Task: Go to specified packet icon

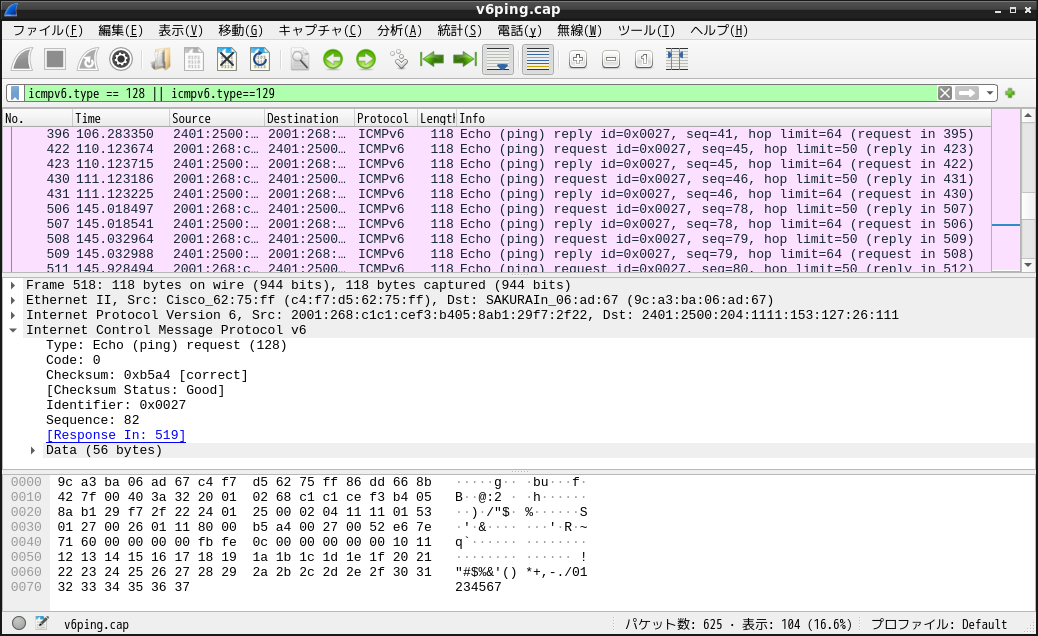Action: tap(399, 60)
